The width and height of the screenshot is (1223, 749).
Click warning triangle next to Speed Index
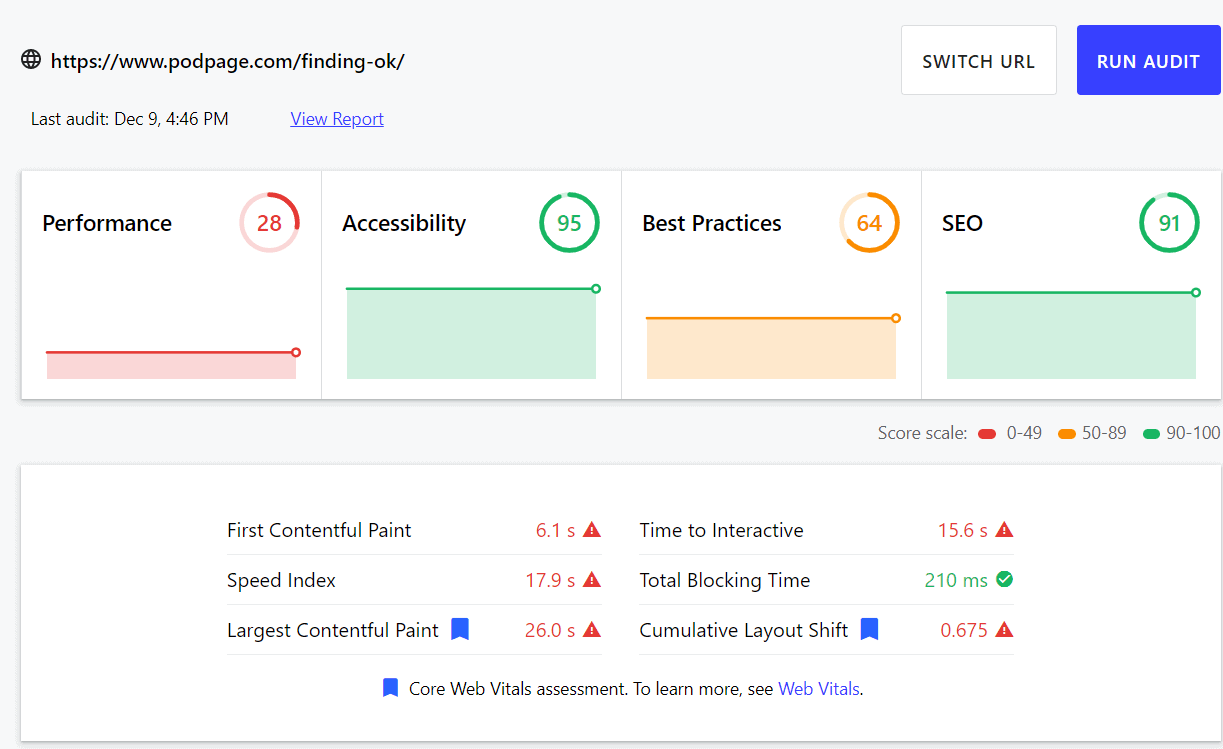pos(592,580)
